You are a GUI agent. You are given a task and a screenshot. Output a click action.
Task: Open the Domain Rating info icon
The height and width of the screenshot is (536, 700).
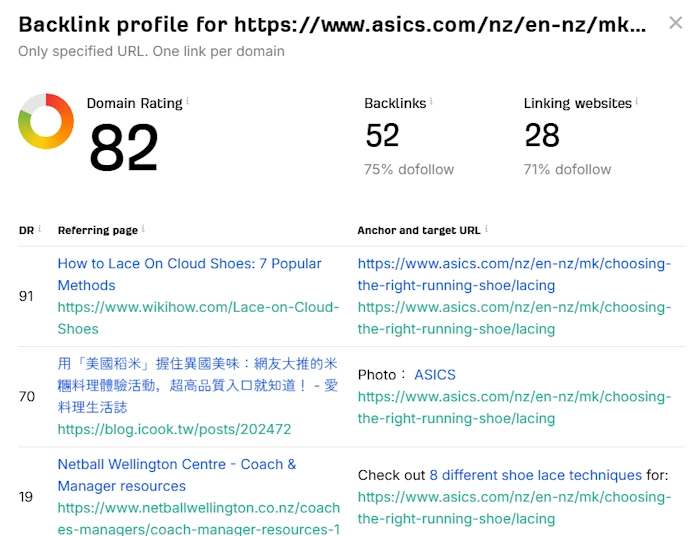click(x=188, y=101)
